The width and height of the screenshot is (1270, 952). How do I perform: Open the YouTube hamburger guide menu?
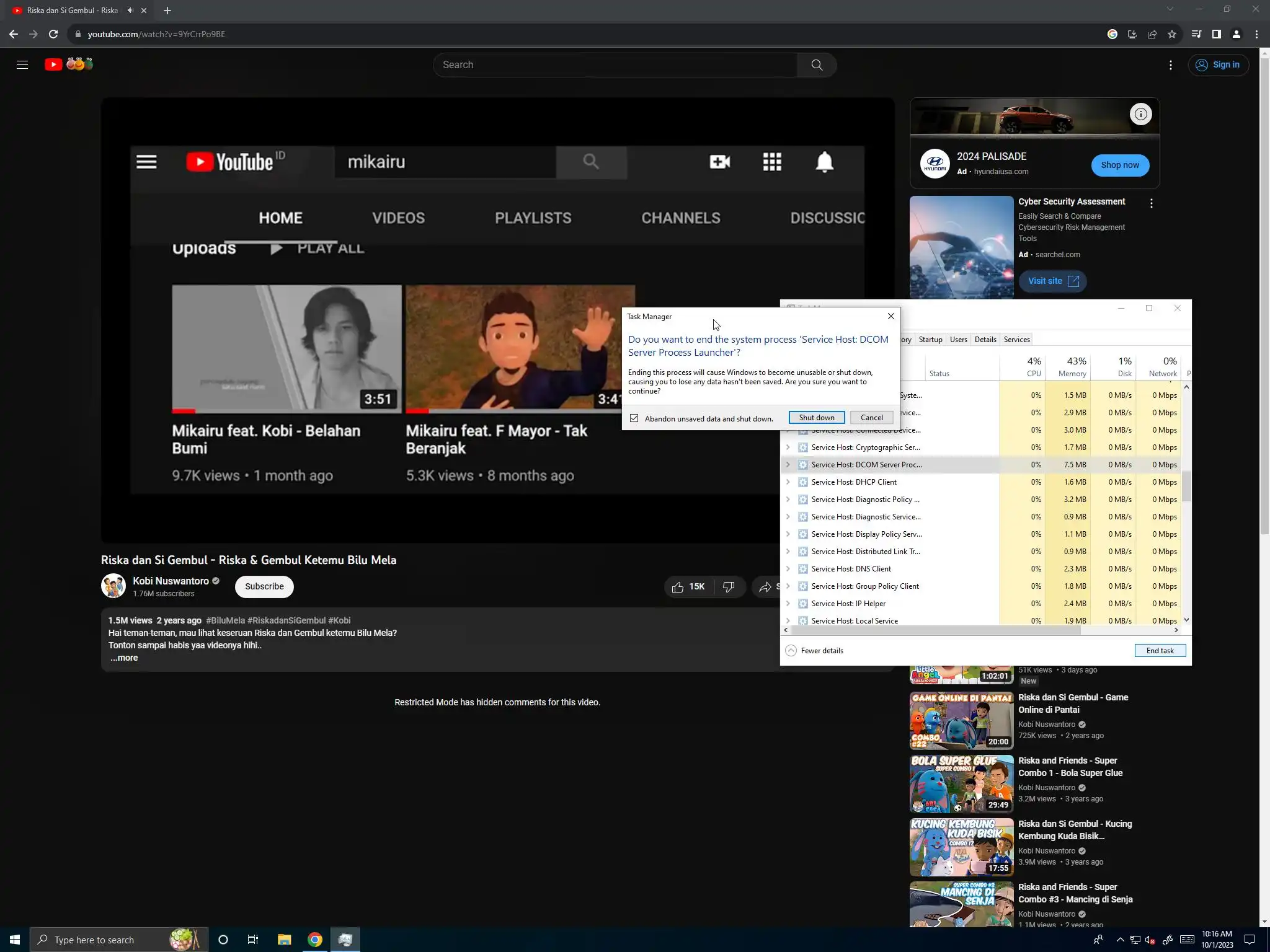coord(22,64)
